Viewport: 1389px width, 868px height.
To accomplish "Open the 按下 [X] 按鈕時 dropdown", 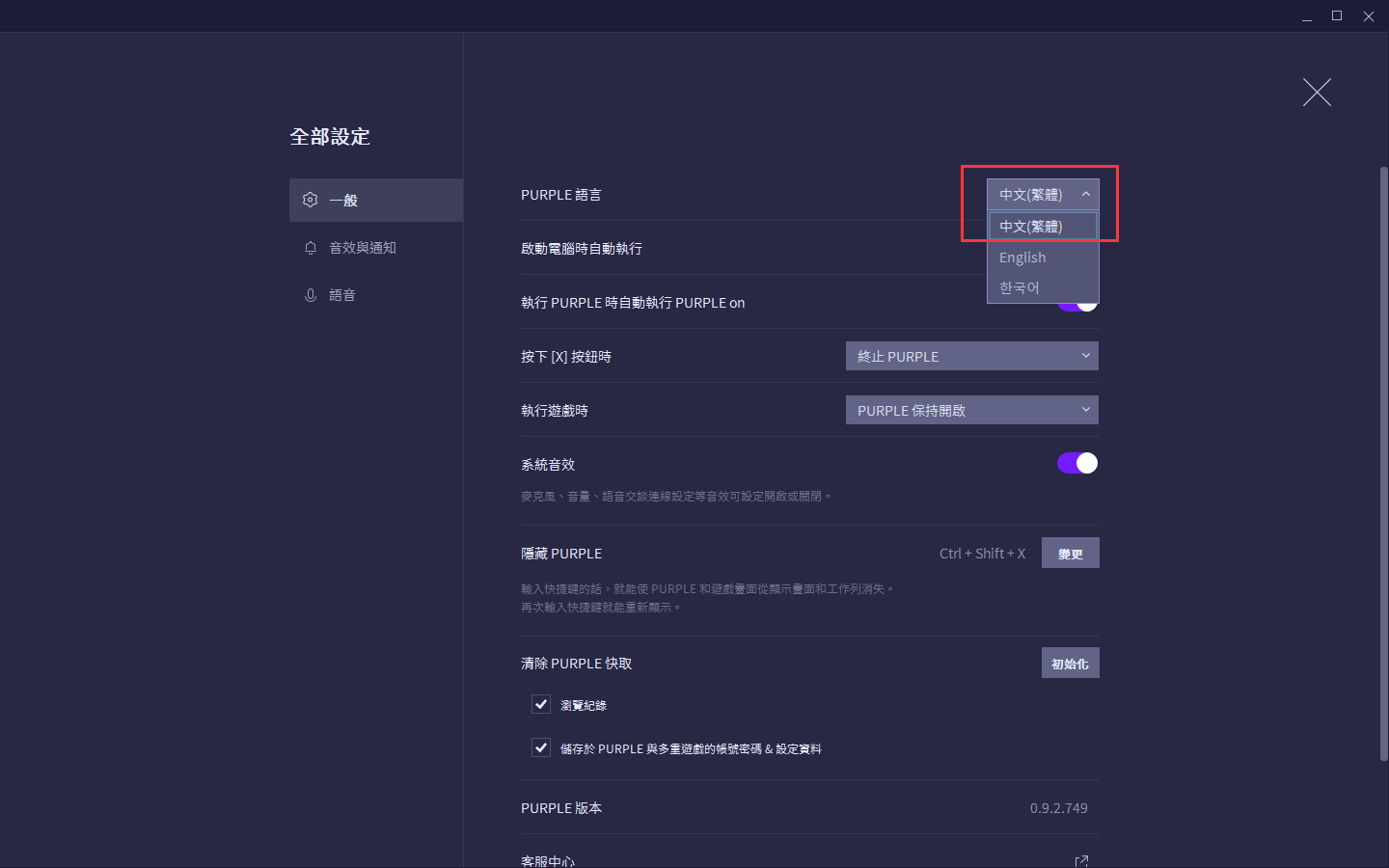I will coord(972,356).
